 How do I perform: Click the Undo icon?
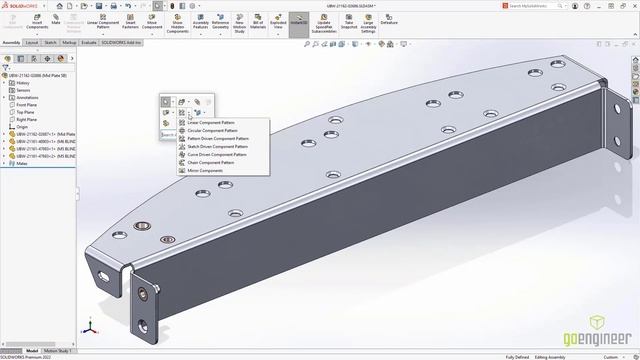128,6
